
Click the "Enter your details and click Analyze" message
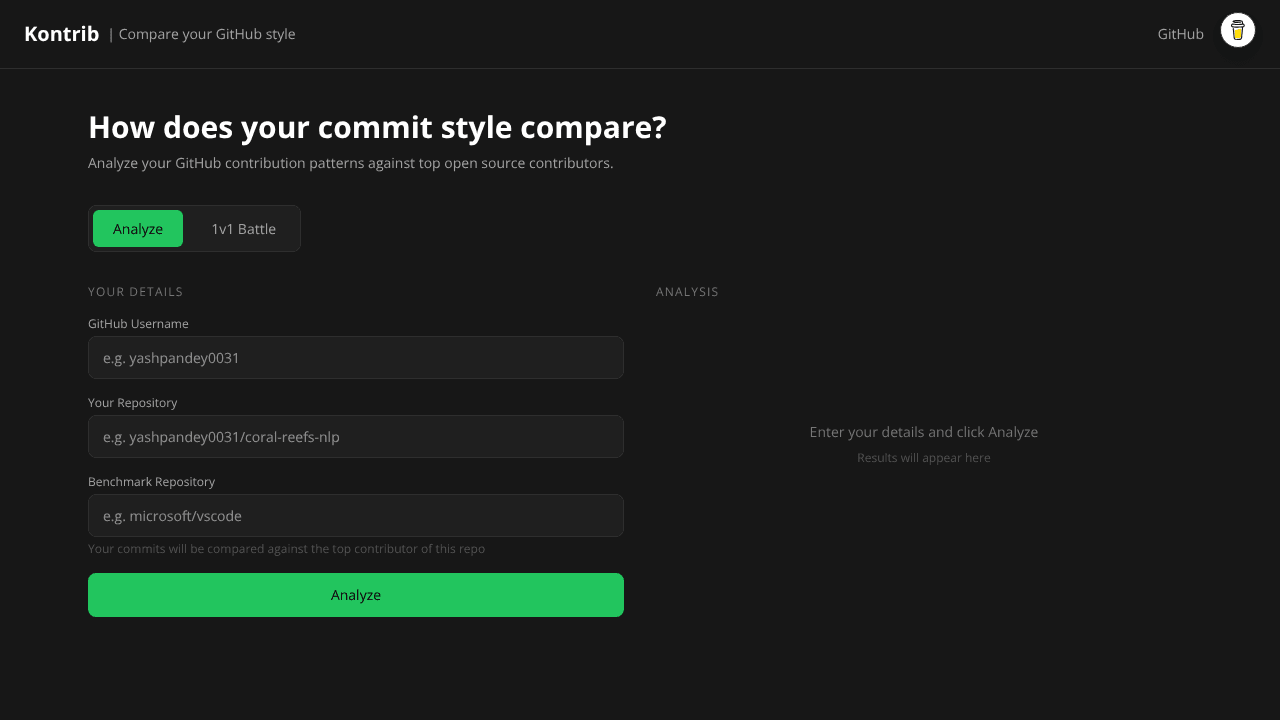[924, 432]
